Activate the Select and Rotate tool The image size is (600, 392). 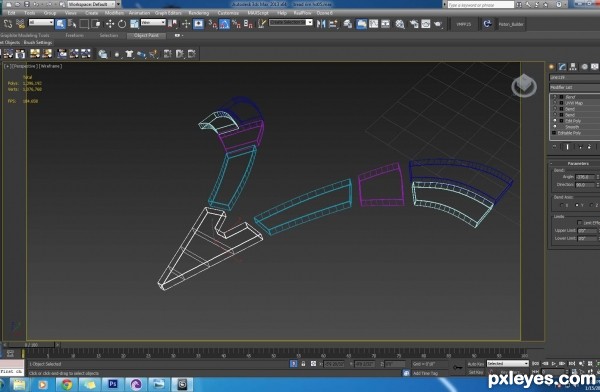click(x=122, y=24)
